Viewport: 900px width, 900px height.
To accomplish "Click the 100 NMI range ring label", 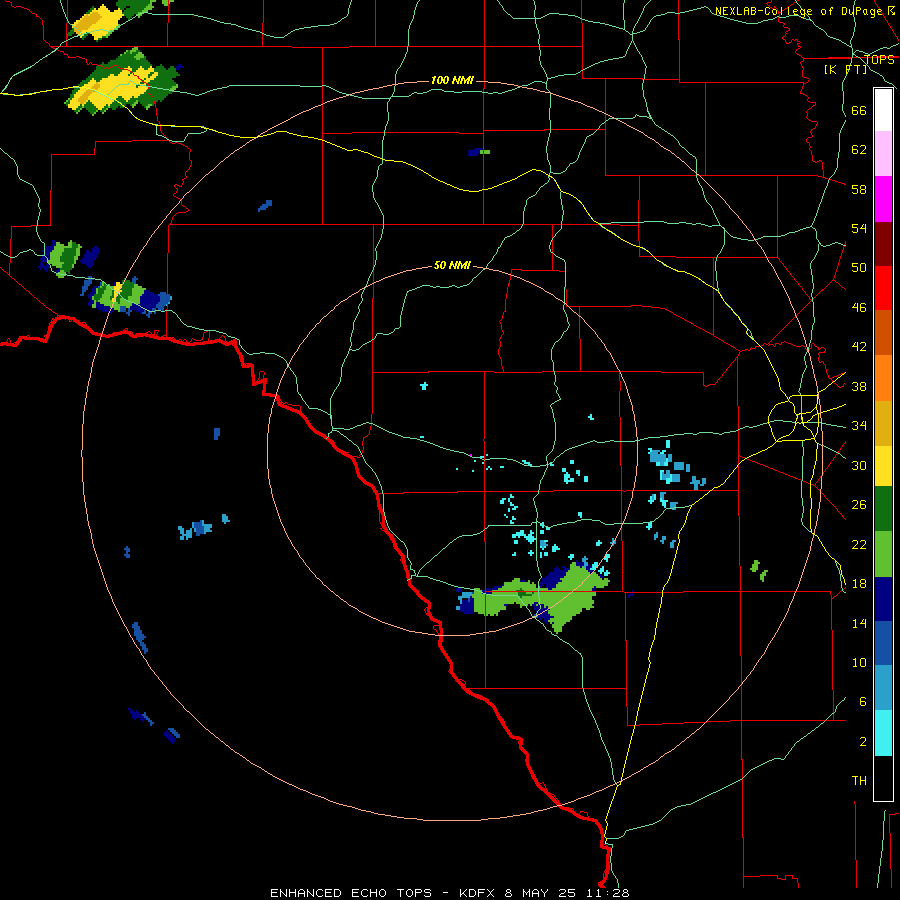I will [x=452, y=80].
